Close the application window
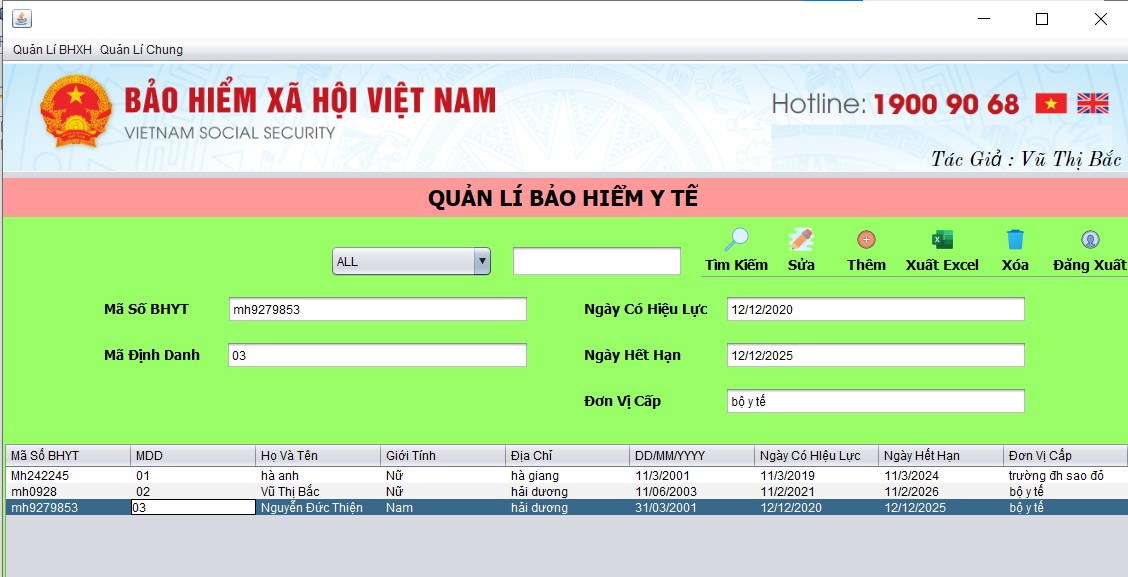This screenshot has width=1128, height=577. (x=1101, y=19)
